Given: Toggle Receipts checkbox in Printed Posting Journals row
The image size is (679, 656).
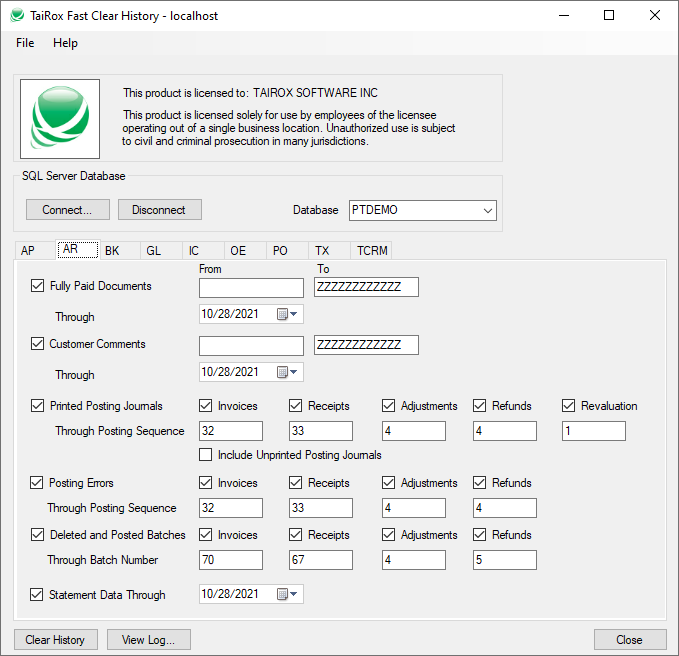Looking at the screenshot, I should (295, 406).
